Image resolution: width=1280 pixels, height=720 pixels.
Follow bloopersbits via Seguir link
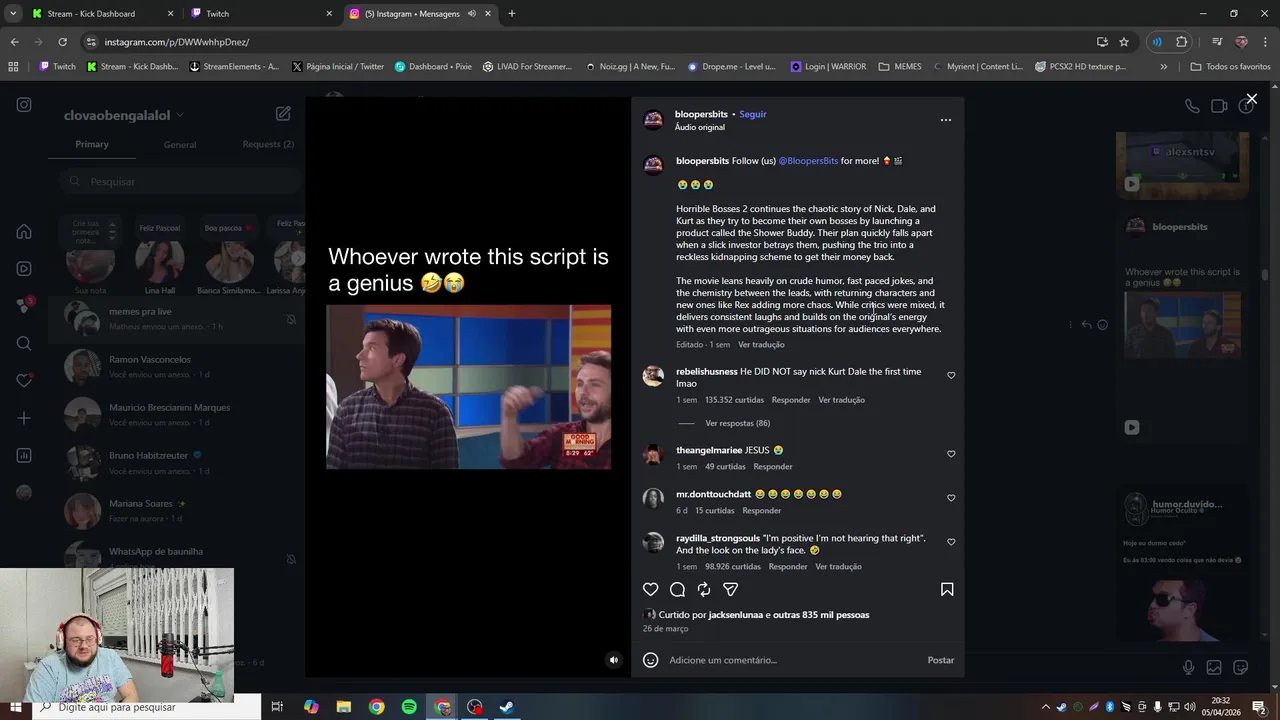tap(753, 114)
